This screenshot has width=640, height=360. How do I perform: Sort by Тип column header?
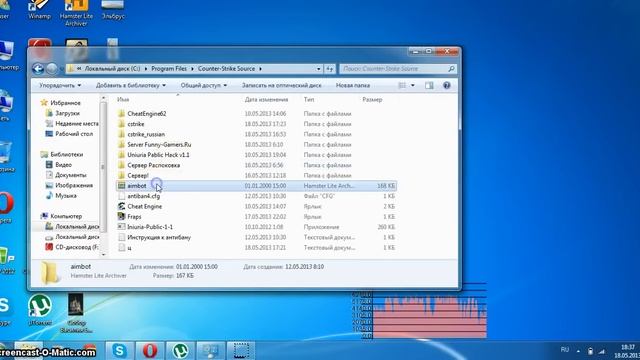point(309,100)
